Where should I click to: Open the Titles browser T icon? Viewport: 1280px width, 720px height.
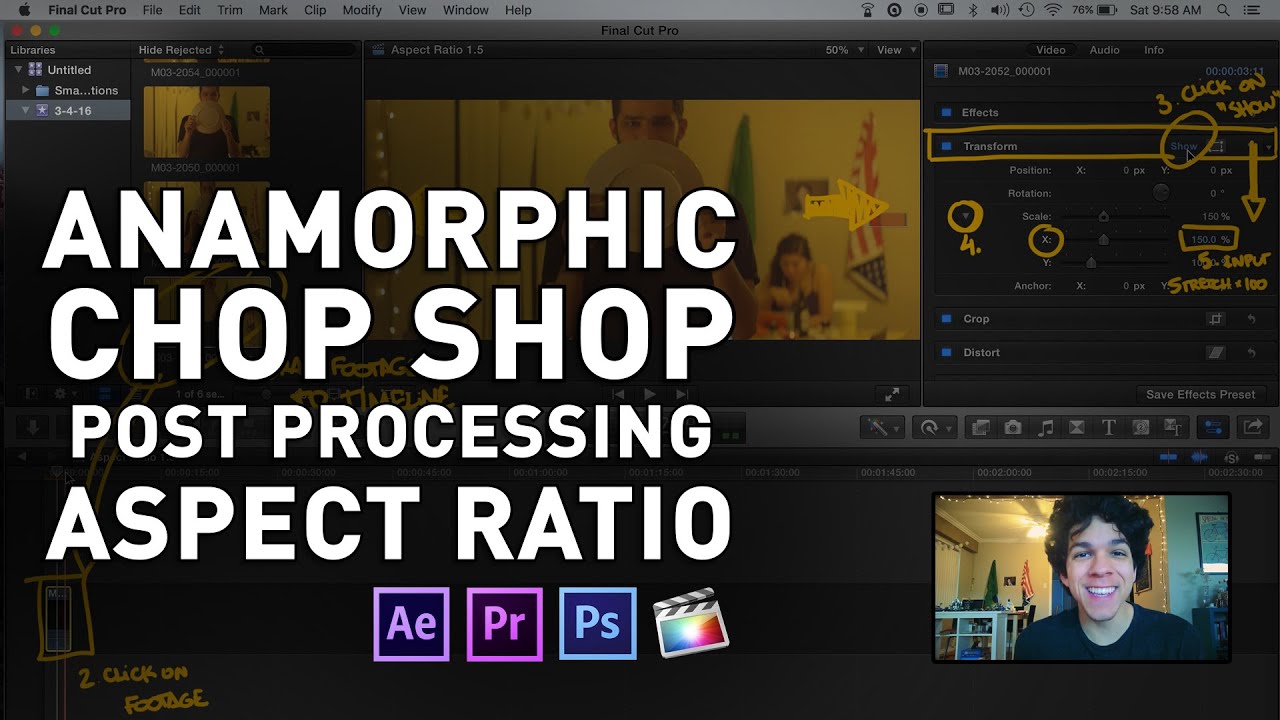coord(1108,427)
